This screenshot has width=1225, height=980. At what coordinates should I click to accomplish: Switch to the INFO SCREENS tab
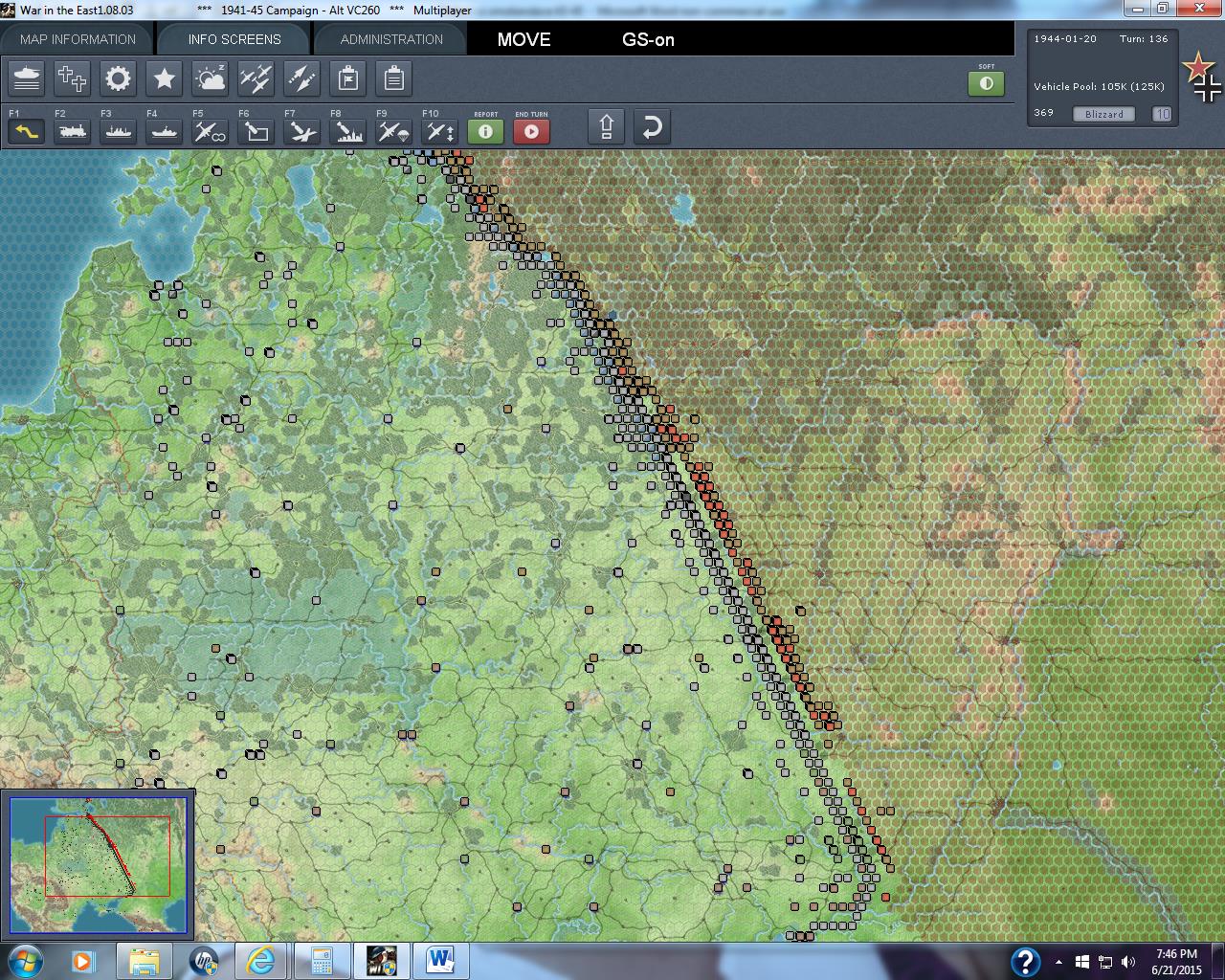(x=234, y=39)
